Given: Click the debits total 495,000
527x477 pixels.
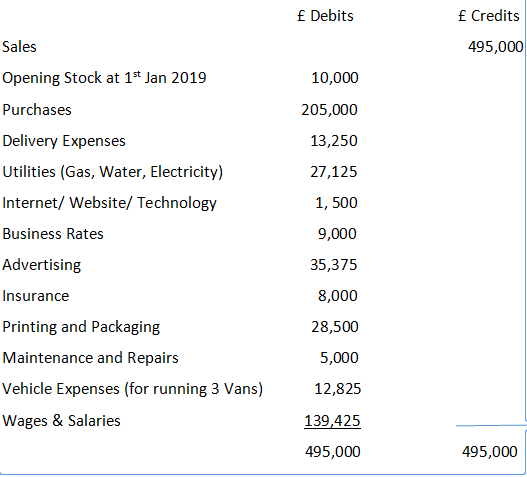Looking at the screenshot, I should pyautogui.click(x=333, y=451).
